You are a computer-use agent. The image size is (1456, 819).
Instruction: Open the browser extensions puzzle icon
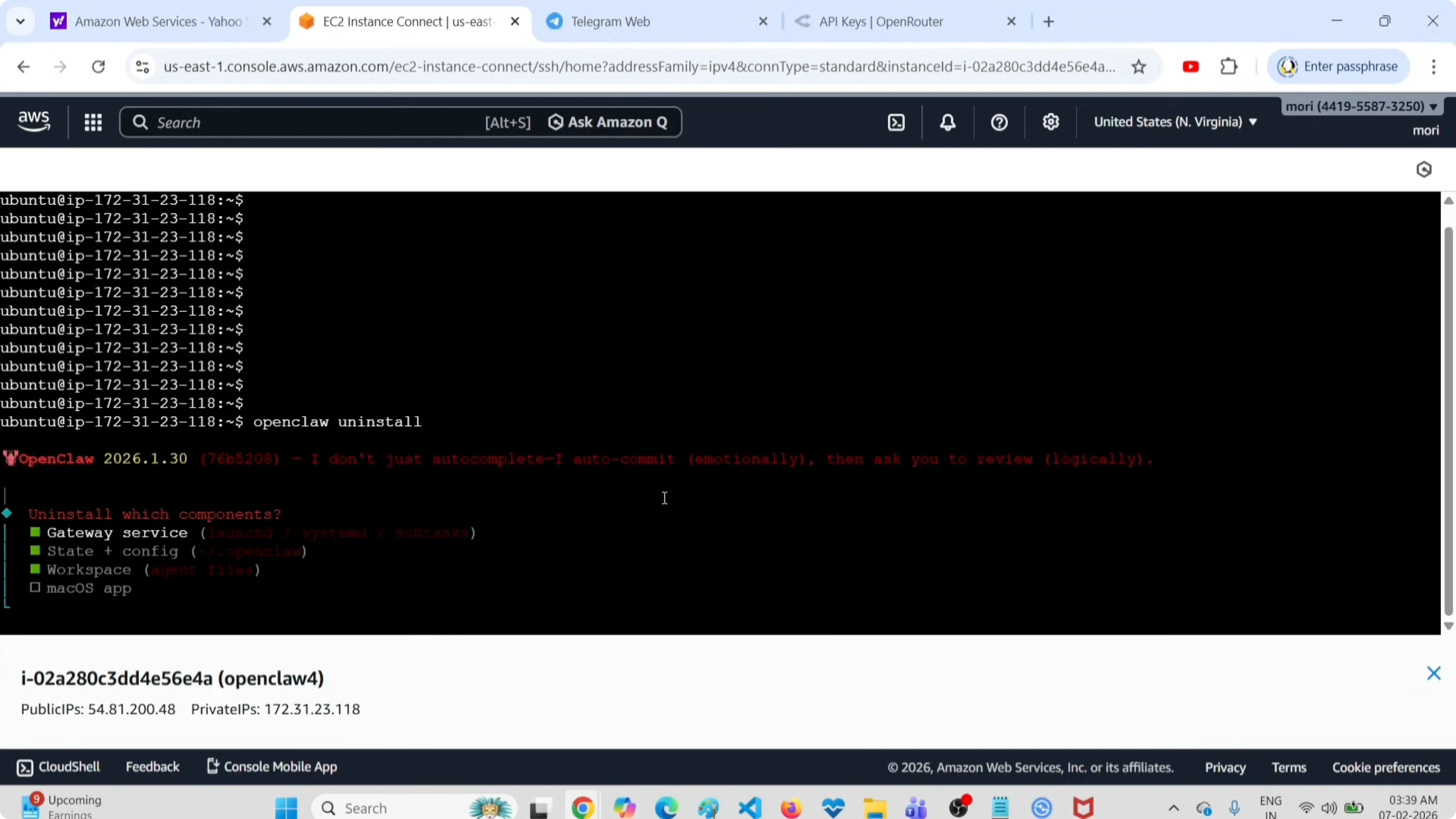point(1229,66)
